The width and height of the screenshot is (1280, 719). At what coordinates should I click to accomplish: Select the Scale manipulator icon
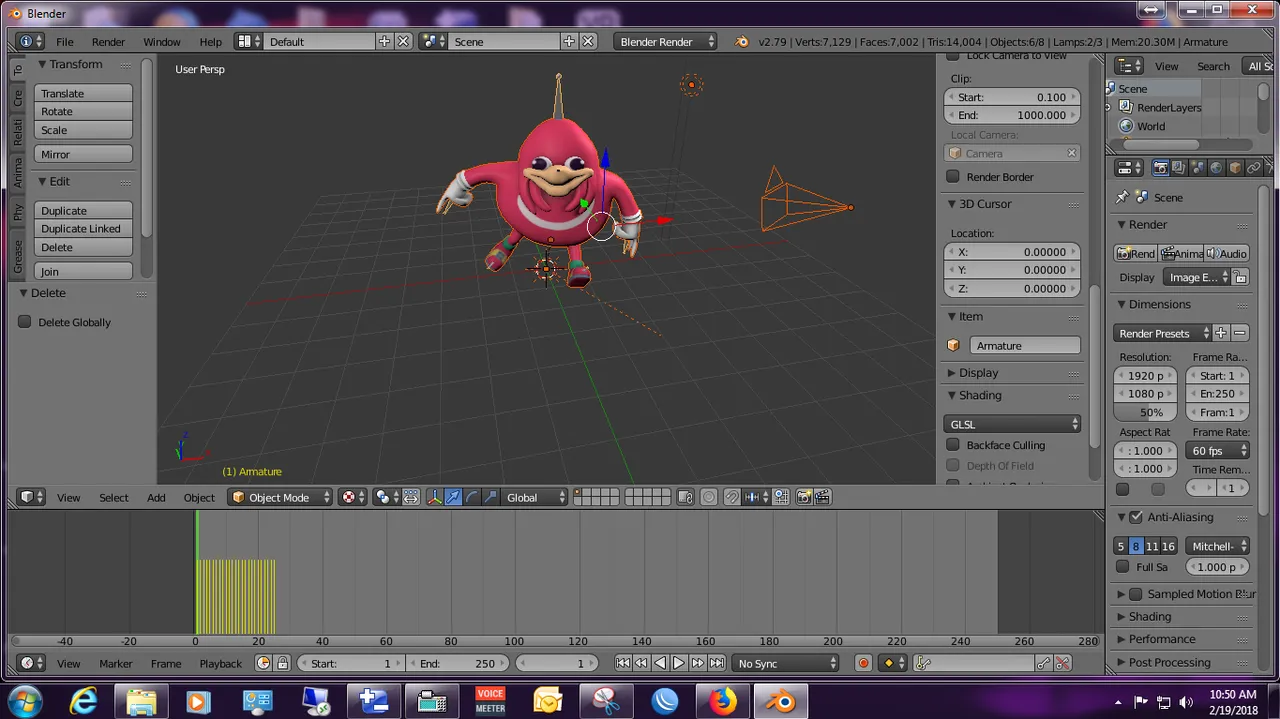pos(490,497)
